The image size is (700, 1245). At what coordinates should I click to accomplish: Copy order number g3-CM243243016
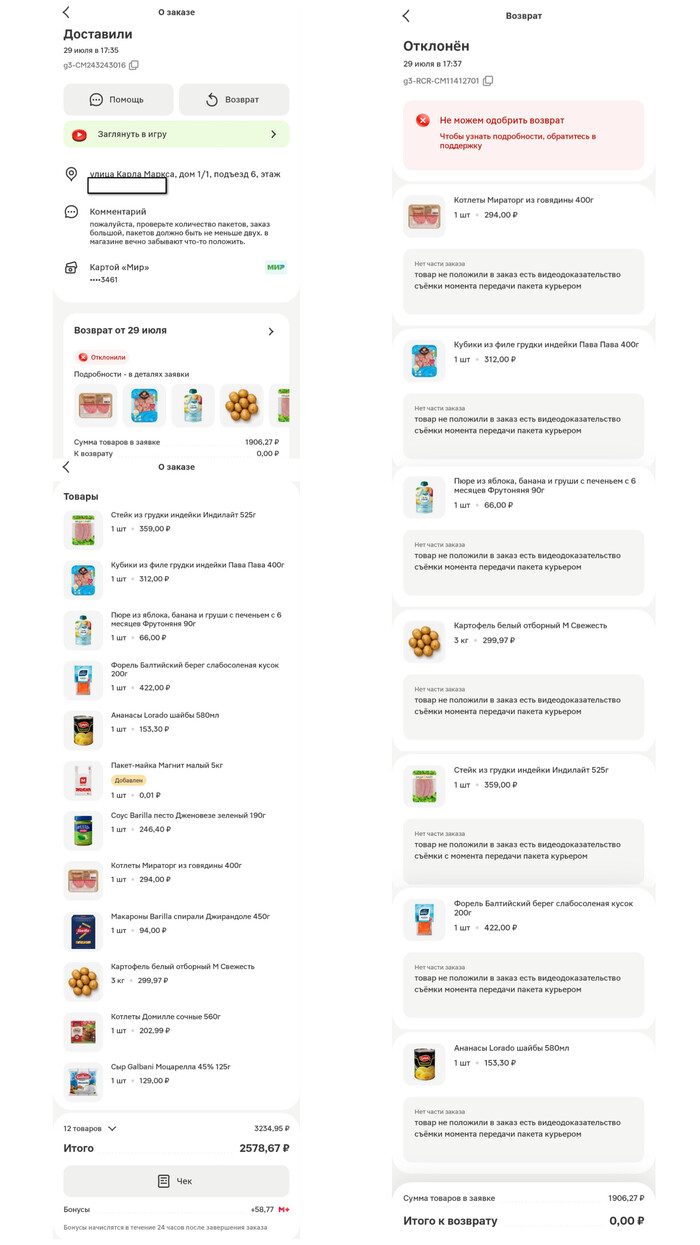[x=134, y=65]
